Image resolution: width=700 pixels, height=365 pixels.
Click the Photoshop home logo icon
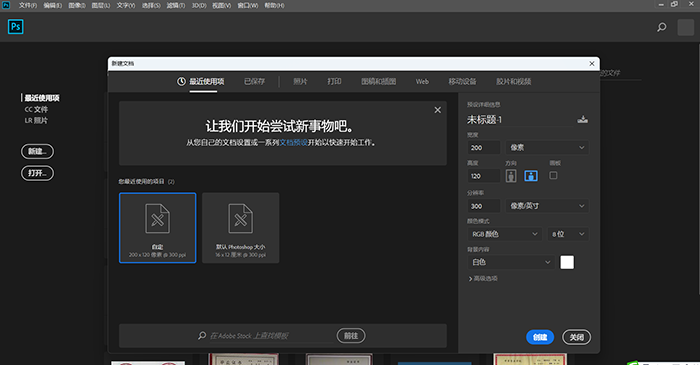(16, 27)
